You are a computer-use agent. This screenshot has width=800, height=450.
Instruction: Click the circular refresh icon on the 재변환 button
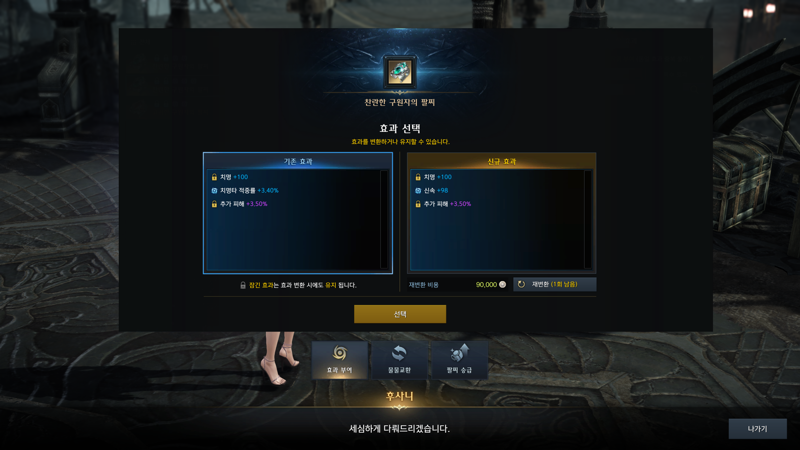[x=521, y=284]
